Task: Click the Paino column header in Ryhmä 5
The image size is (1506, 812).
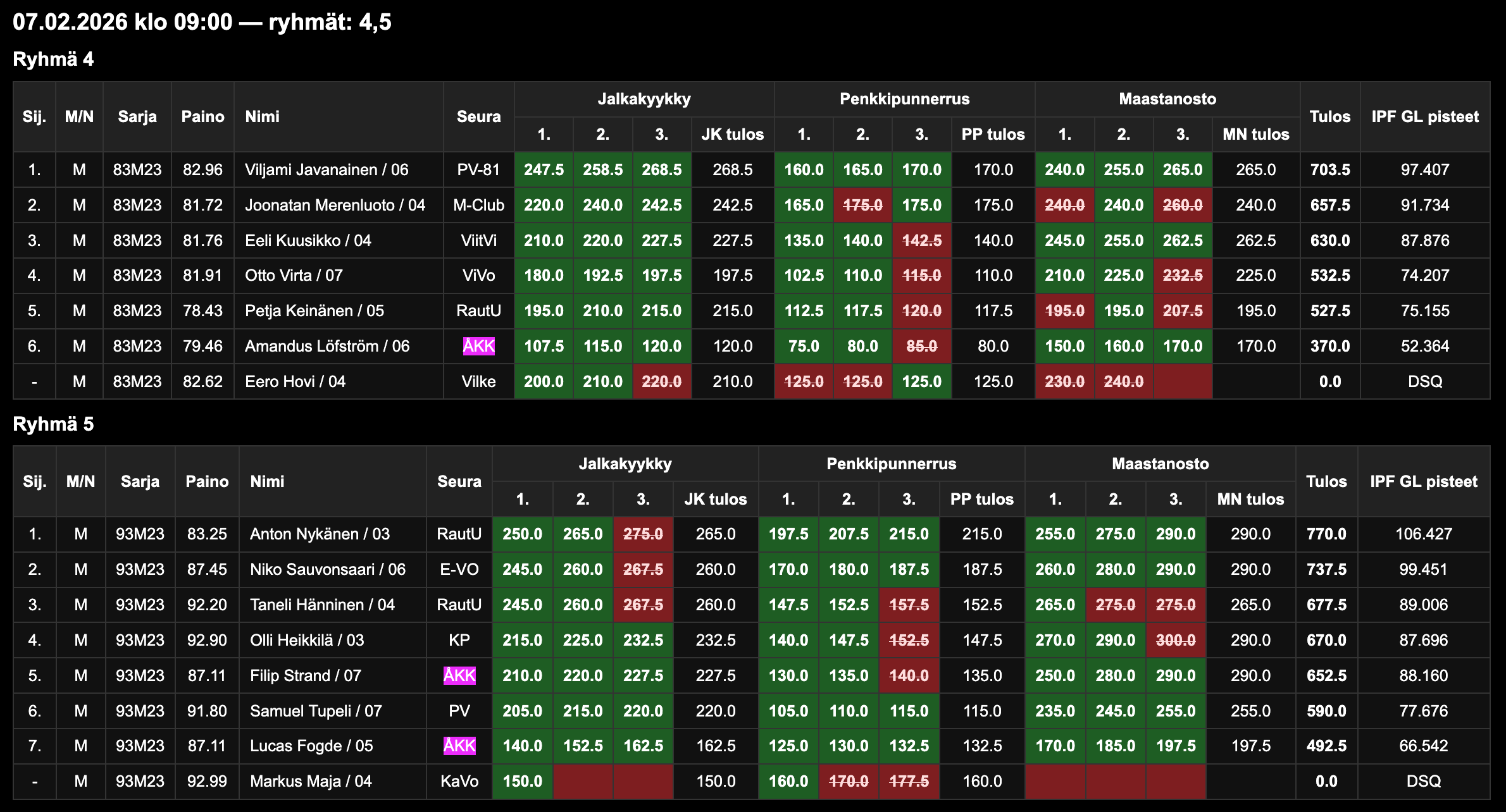Action: coord(206,481)
